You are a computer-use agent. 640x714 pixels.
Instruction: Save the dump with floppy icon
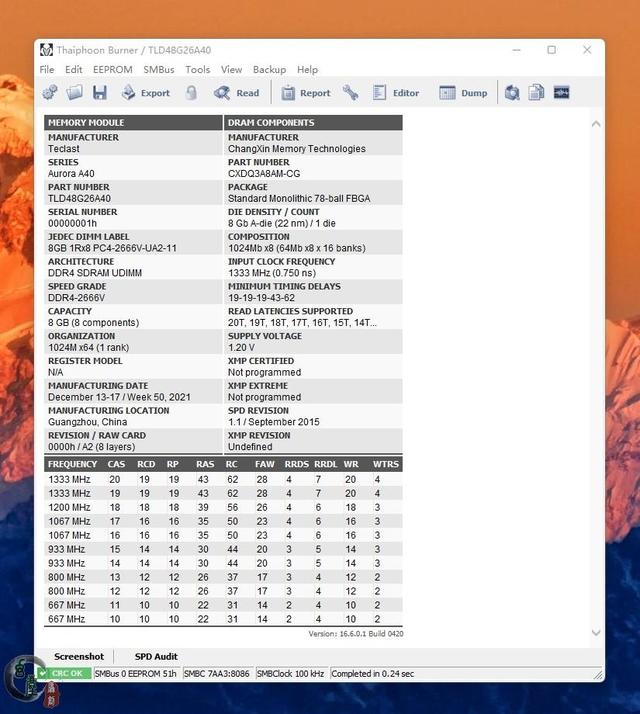[100, 93]
